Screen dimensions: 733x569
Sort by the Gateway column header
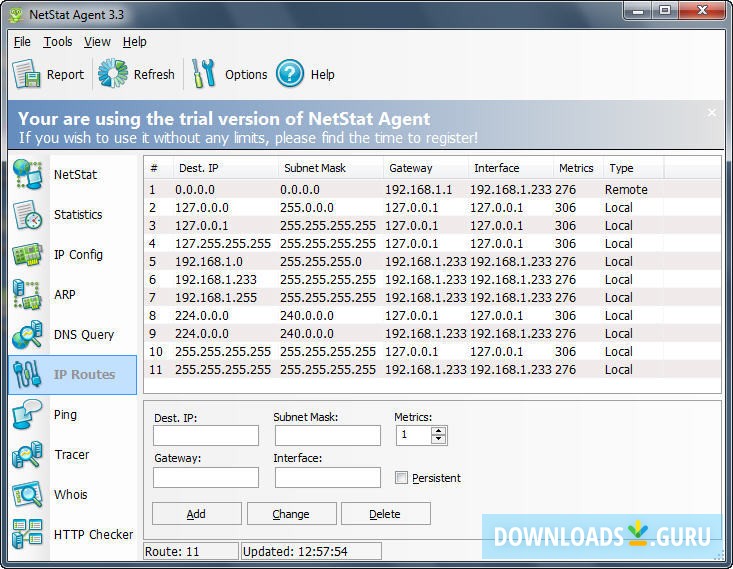[425, 168]
